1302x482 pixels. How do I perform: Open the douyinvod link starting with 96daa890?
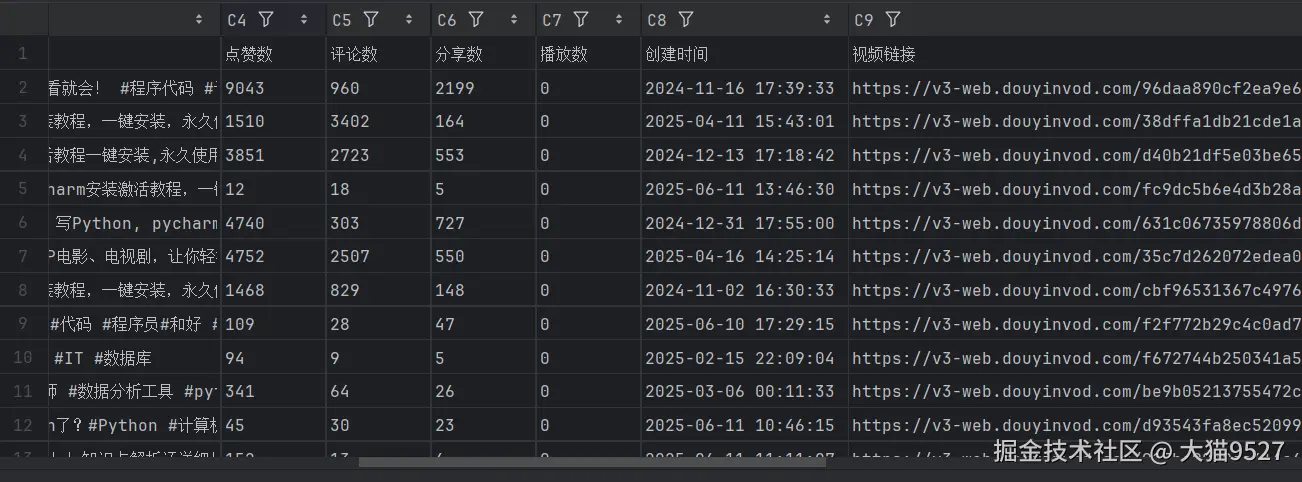1076,88
